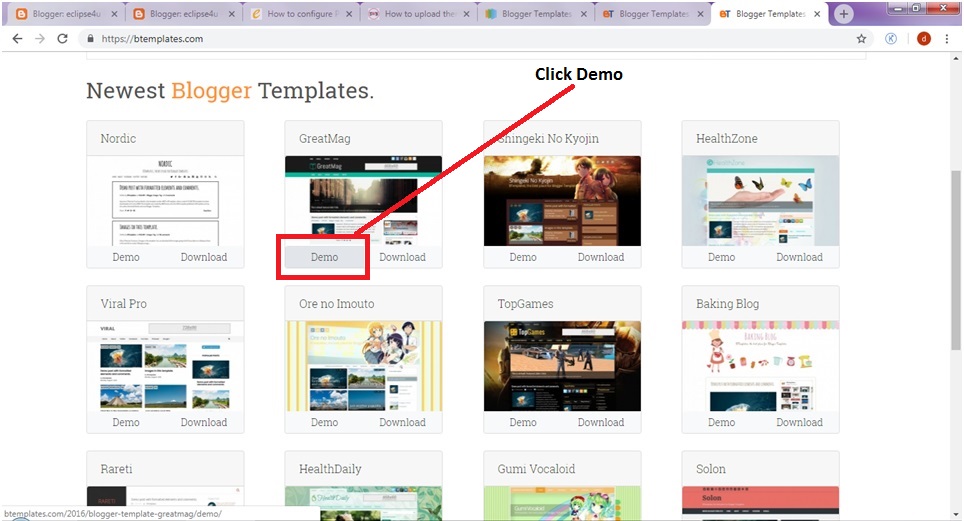Click the TopGames template thumbnail
Screen dimensions: 964x521
tap(563, 366)
